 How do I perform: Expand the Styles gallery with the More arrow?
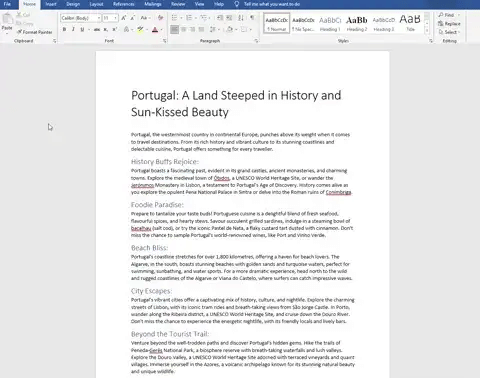click(x=427, y=31)
